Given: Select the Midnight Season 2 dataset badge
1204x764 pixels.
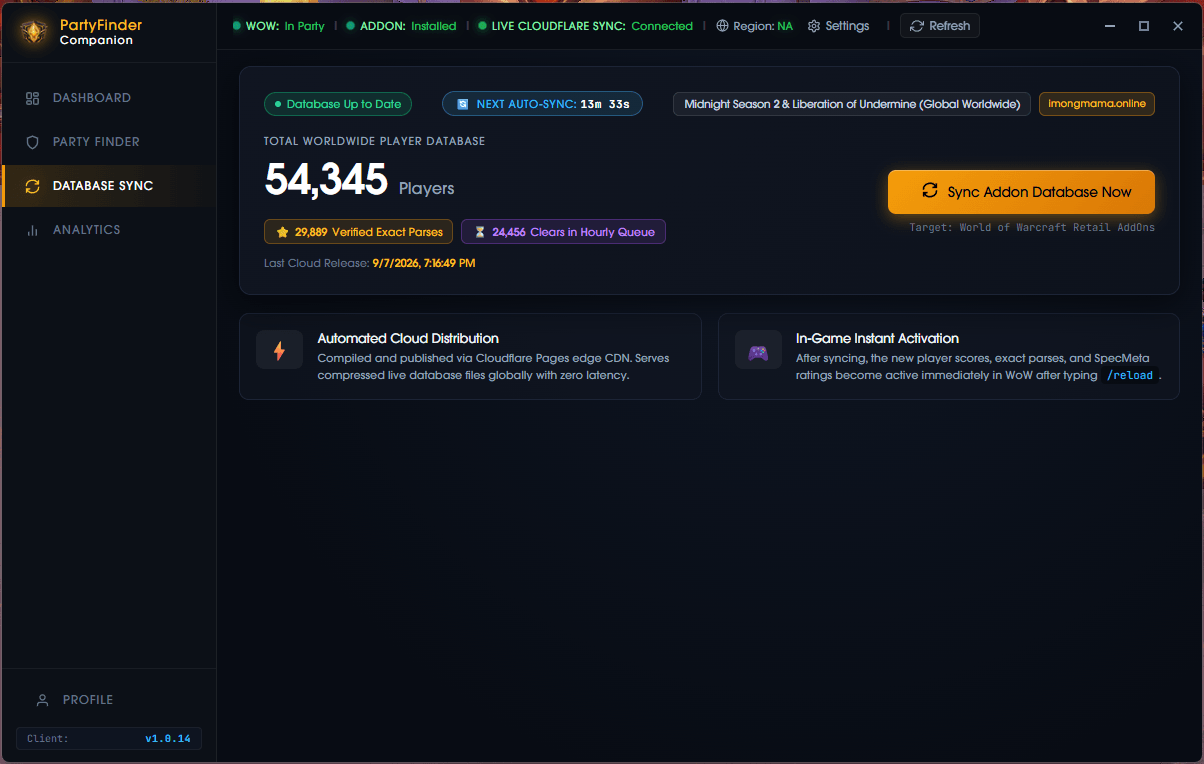Looking at the screenshot, I should [852, 104].
